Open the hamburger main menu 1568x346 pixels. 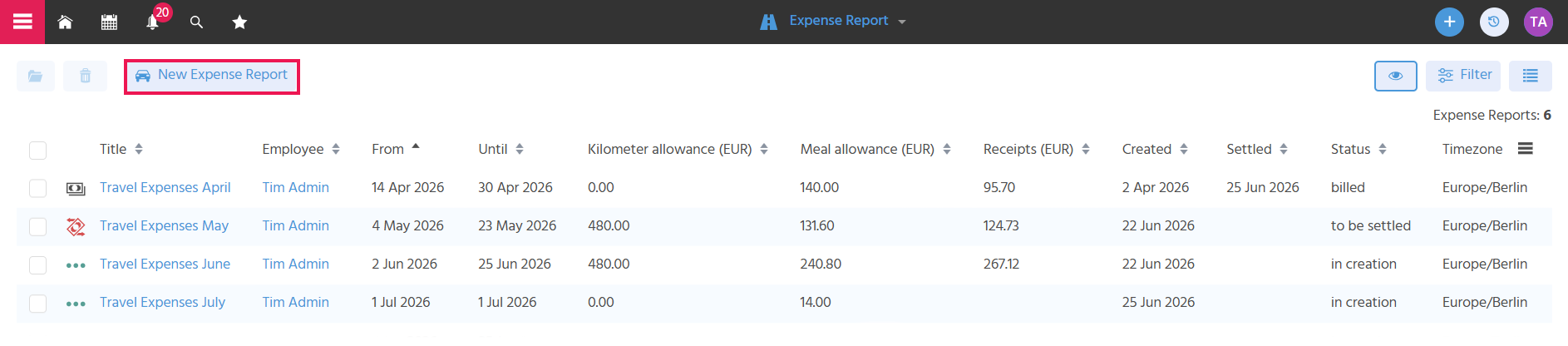point(22,22)
